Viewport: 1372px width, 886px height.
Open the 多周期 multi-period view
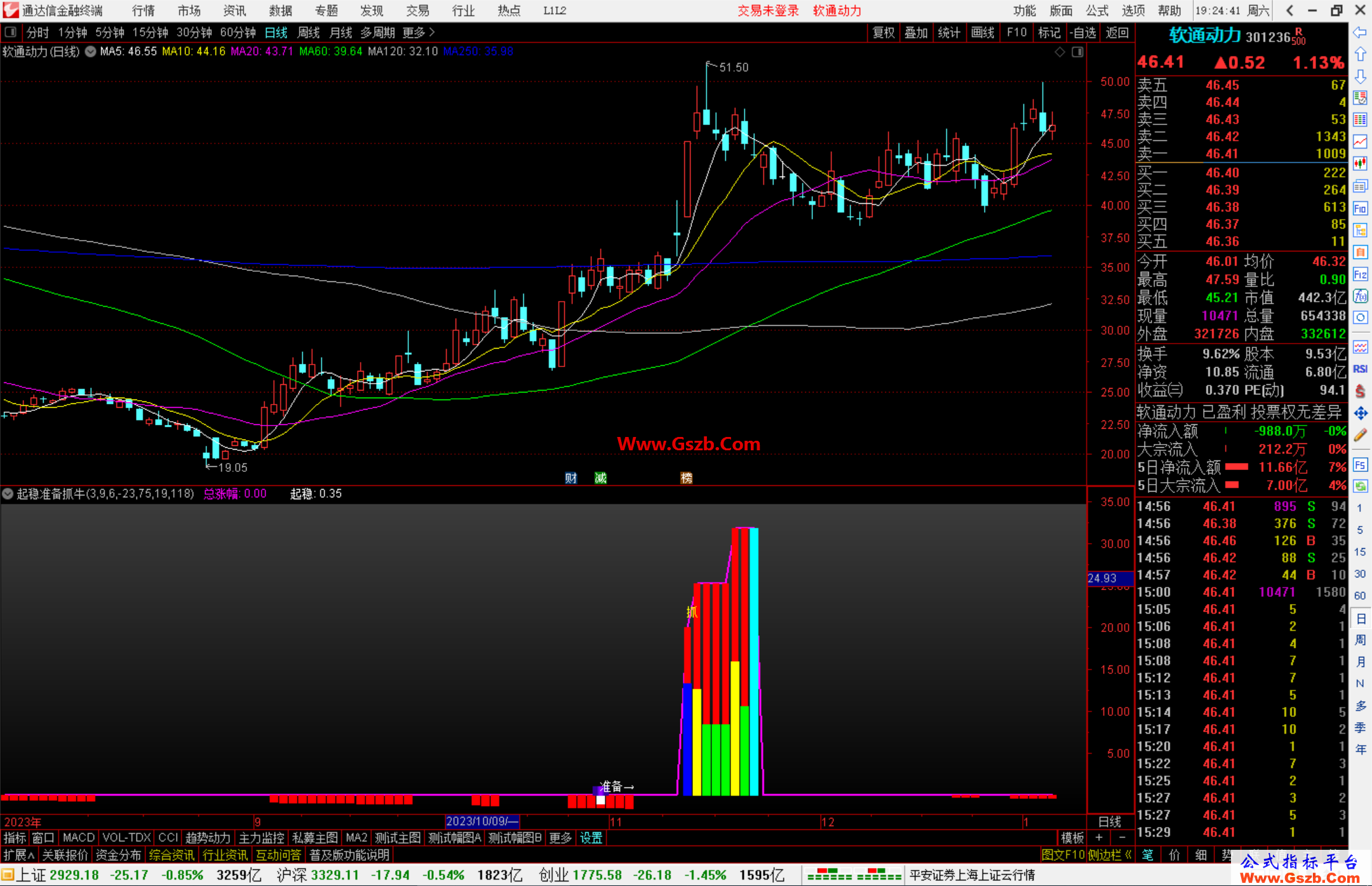pyautogui.click(x=377, y=32)
